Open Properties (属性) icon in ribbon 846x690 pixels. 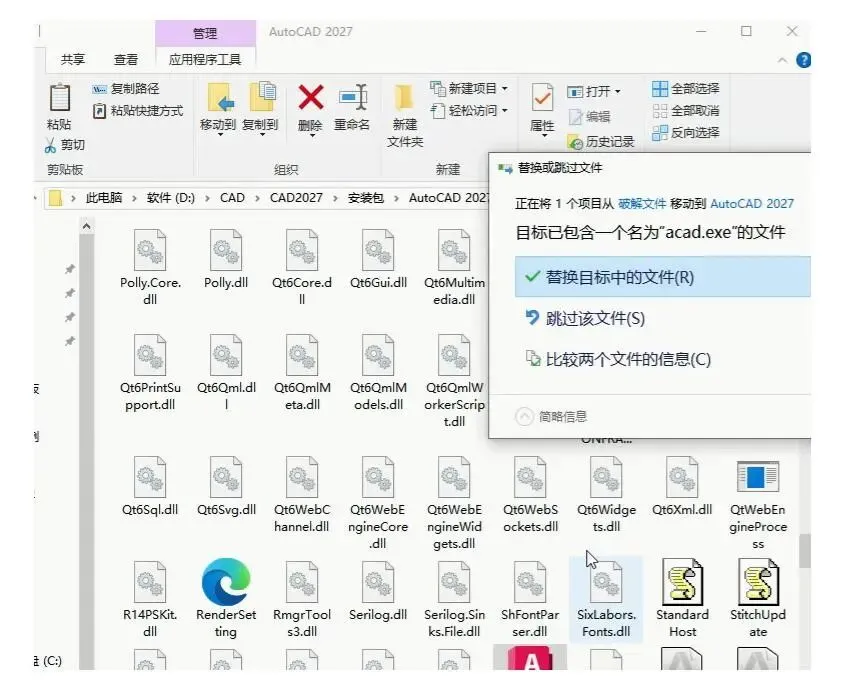tap(542, 99)
